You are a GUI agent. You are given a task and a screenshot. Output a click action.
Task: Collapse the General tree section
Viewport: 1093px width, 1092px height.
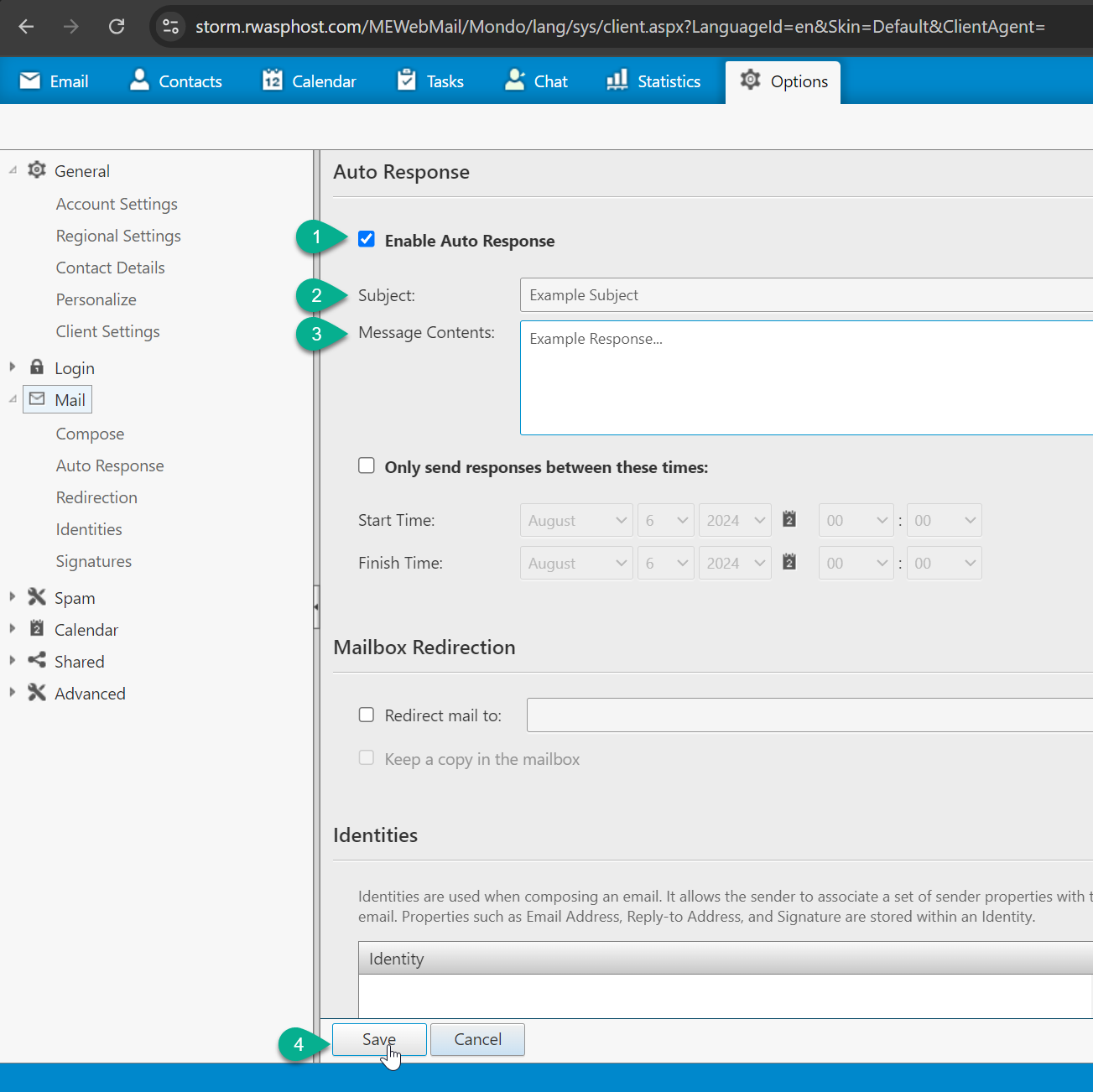click(13, 170)
